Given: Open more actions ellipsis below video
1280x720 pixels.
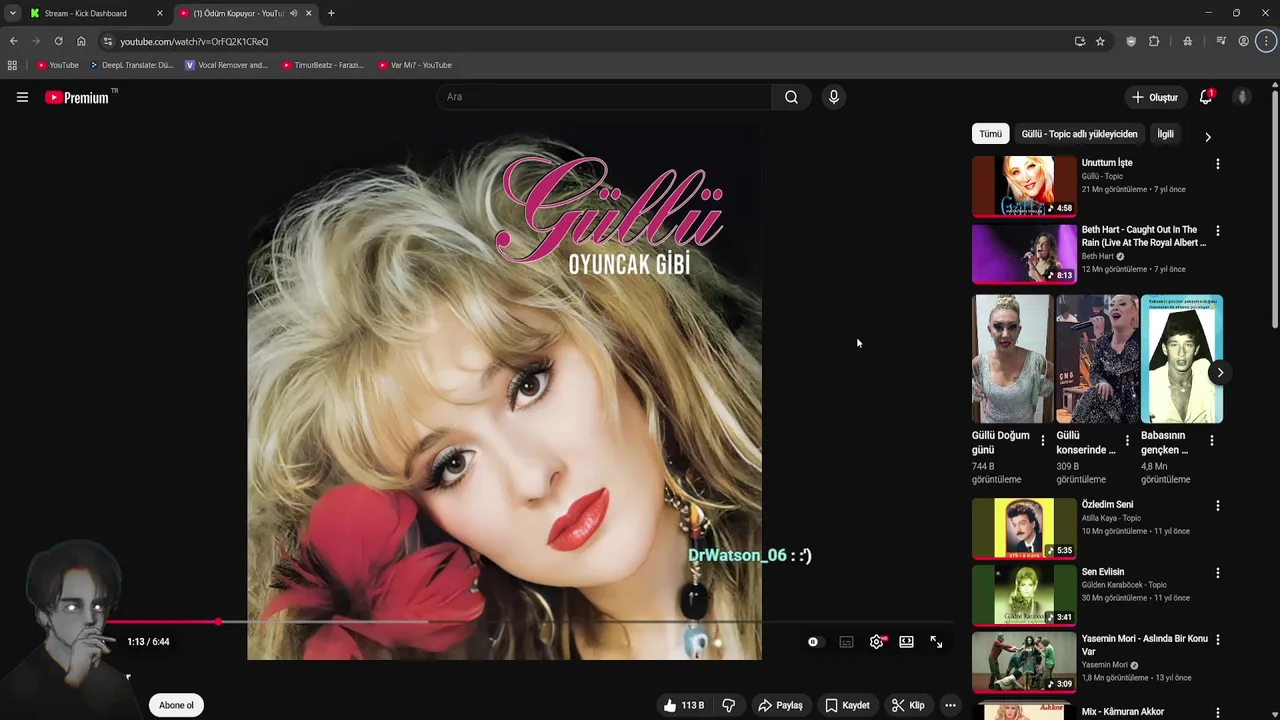Looking at the screenshot, I should coord(950,705).
